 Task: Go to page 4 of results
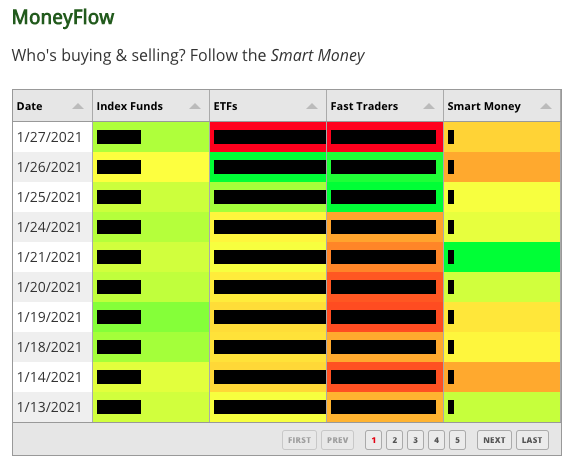pos(436,440)
